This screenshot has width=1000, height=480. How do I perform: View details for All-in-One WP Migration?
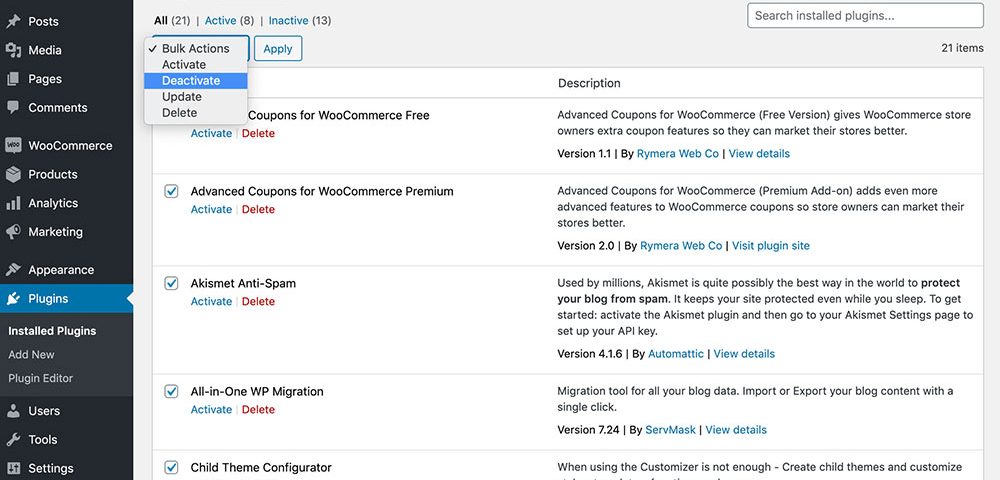[x=736, y=430]
